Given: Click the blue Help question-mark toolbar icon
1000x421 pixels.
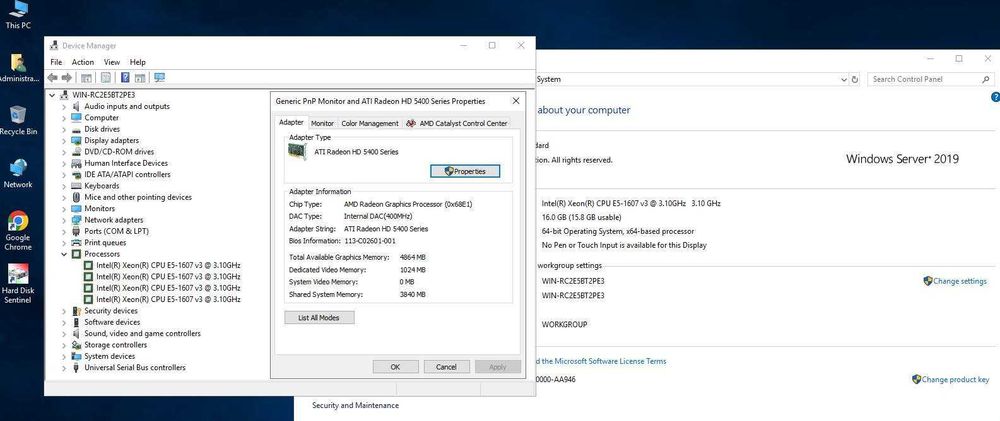Looking at the screenshot, I should coord(125,77).
